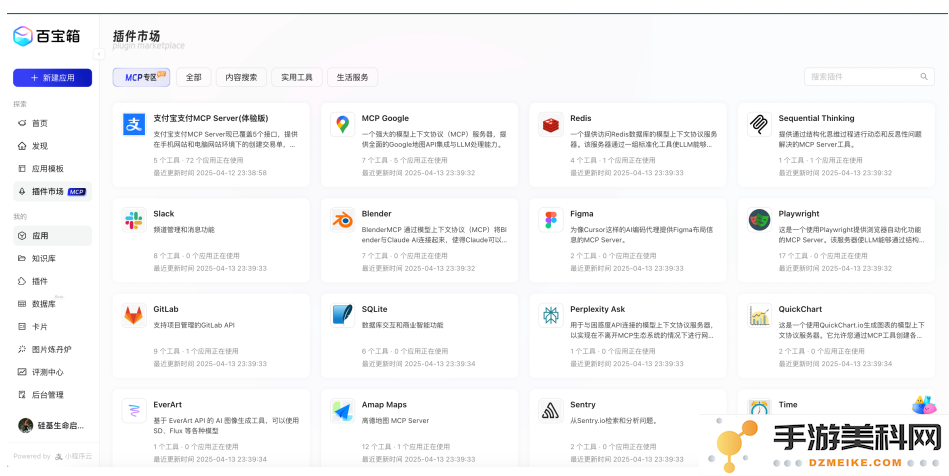Open the MCP Google maps pin icon
Screen dimensions: 949x476
pos(343,124)
